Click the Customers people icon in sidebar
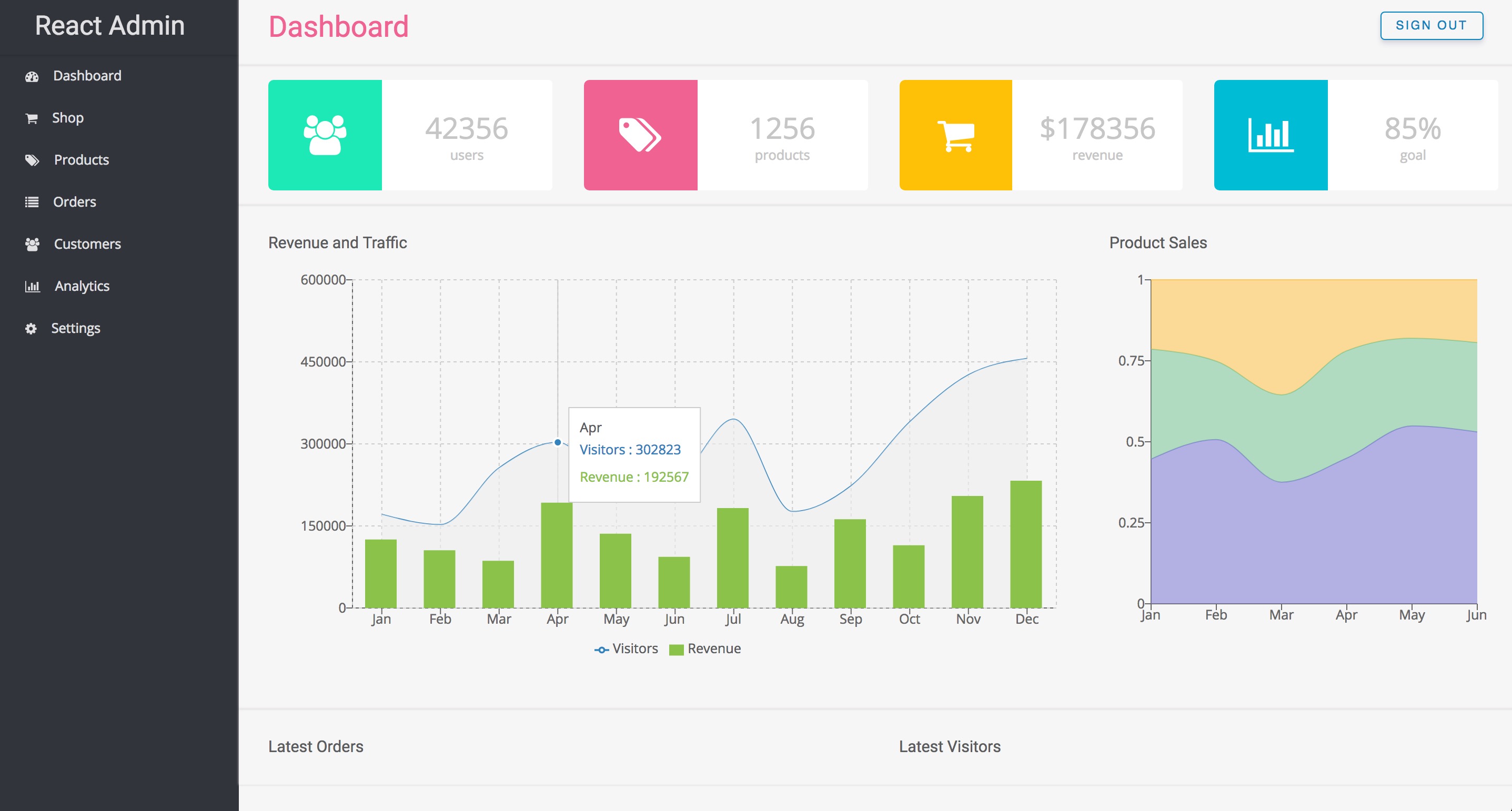Viewport: 1512px width, 811px height. (32, 244)
